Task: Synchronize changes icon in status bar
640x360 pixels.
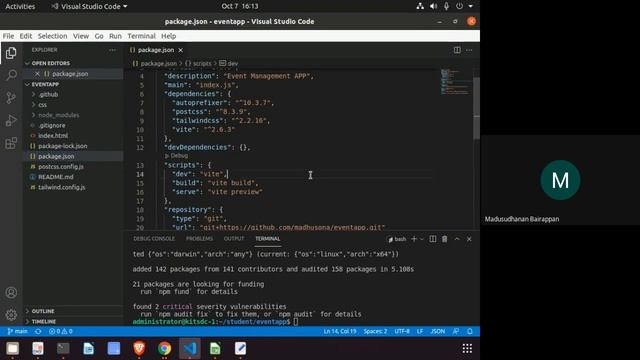Action: (38, 331)
